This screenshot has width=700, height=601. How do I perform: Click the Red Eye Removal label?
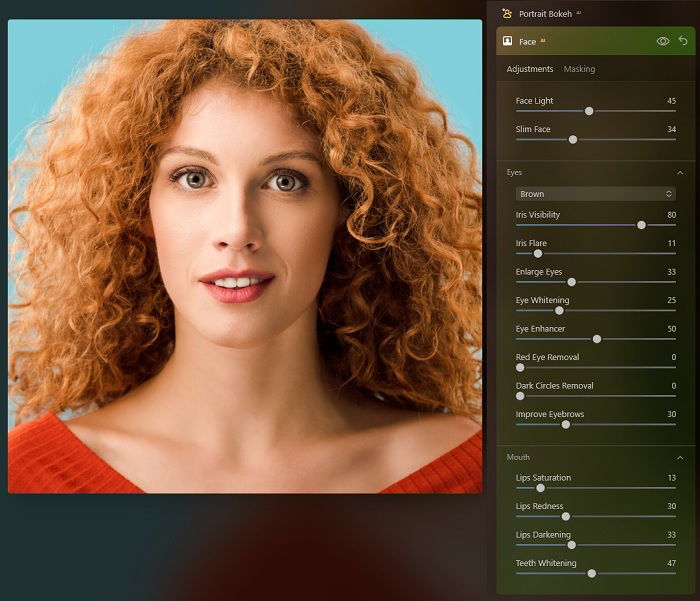(x=547, y=357)
